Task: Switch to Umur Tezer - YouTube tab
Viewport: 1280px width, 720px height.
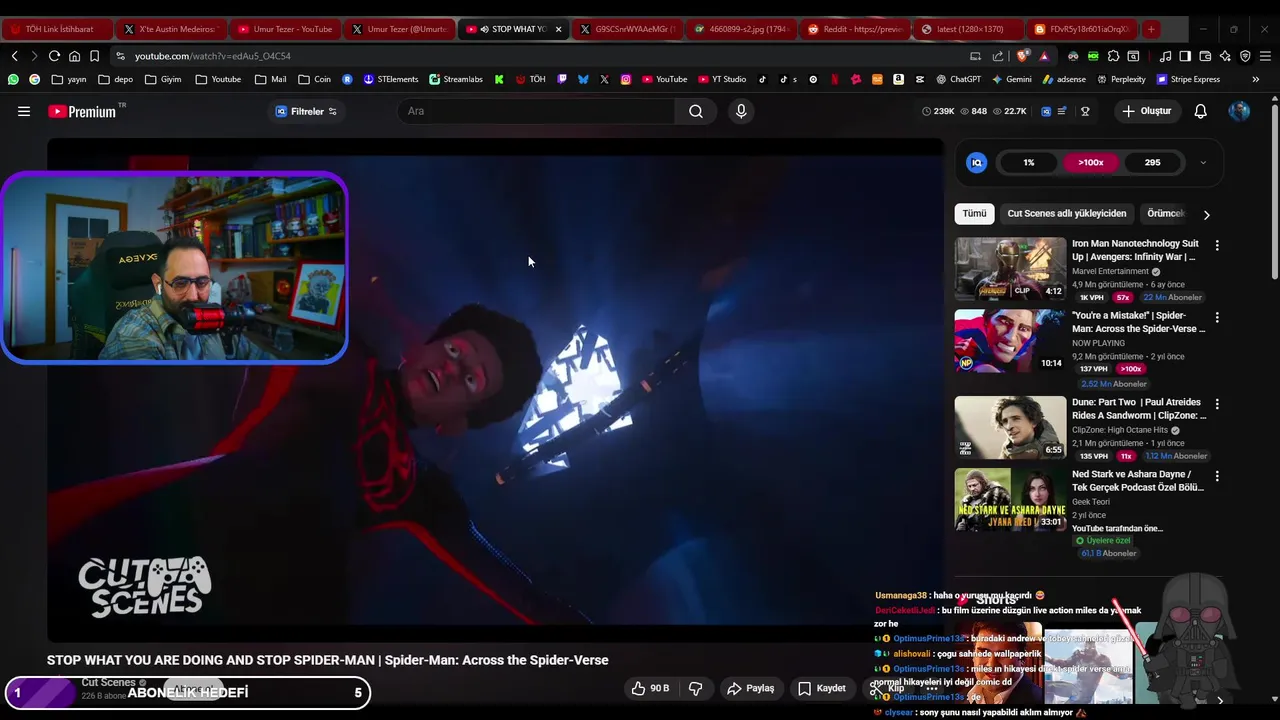Action: 285,29
